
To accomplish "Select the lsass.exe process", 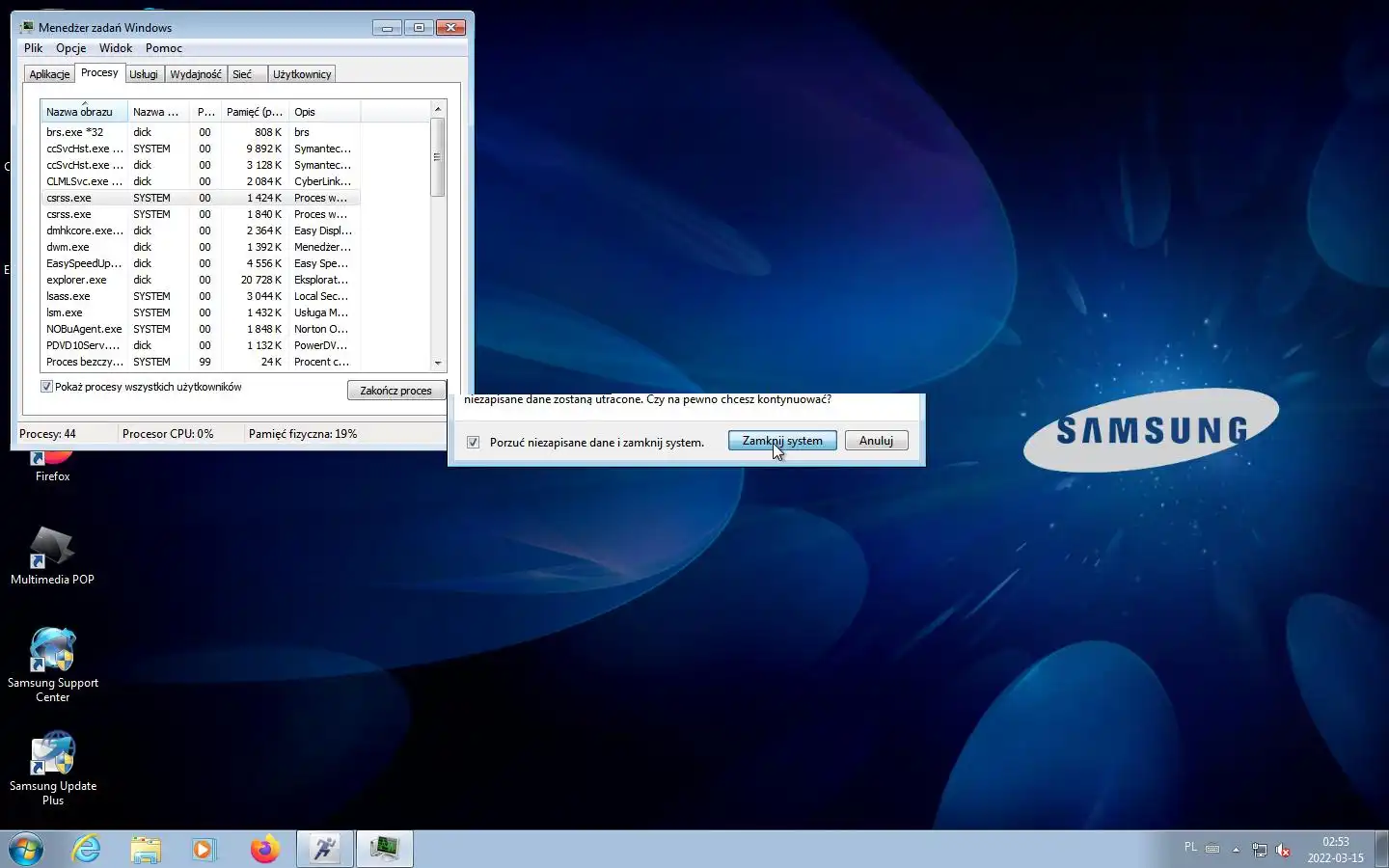I will coord(201,296).
